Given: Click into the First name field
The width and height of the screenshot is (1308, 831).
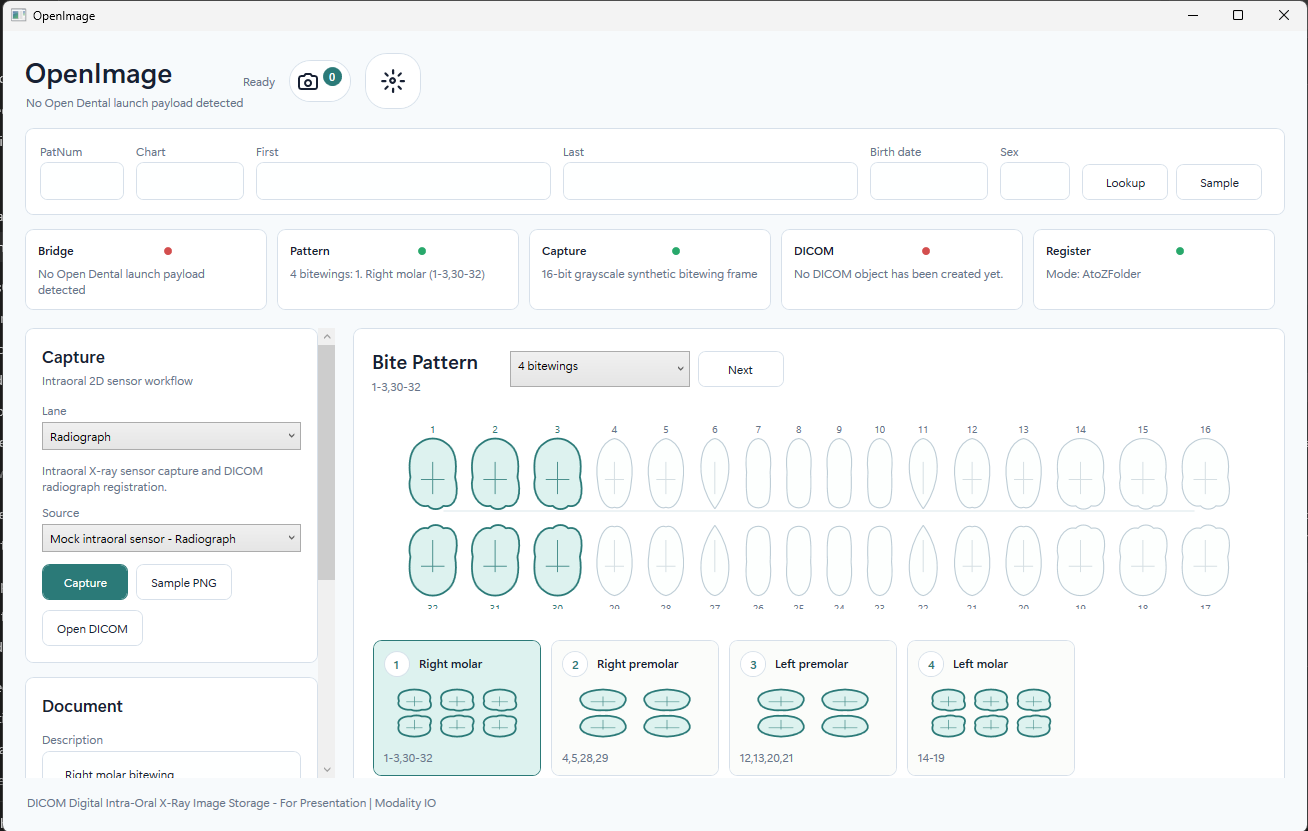Looking at the screenshot, I should 403,181.
